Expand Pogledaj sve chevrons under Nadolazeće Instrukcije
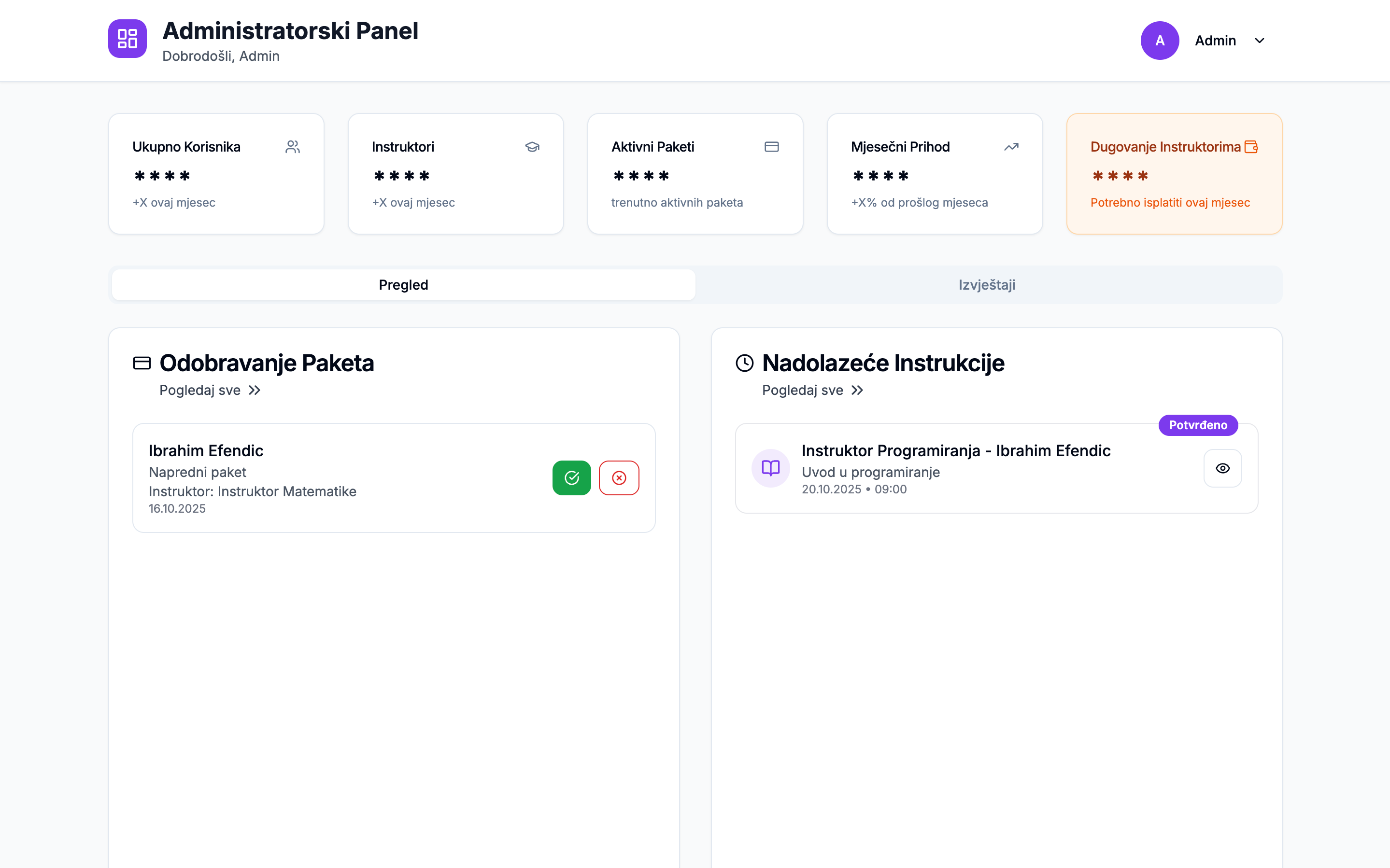 pos(858,391)
